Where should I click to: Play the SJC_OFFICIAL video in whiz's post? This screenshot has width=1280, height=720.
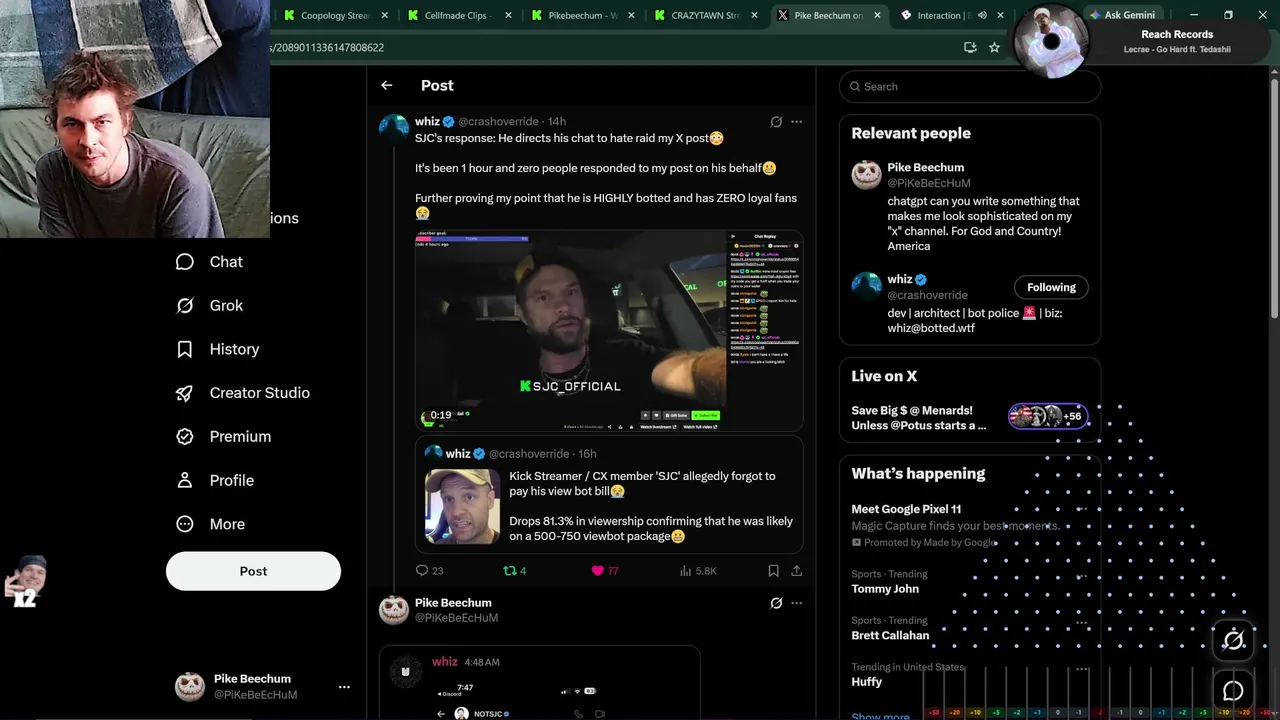[x=609, y=330]
